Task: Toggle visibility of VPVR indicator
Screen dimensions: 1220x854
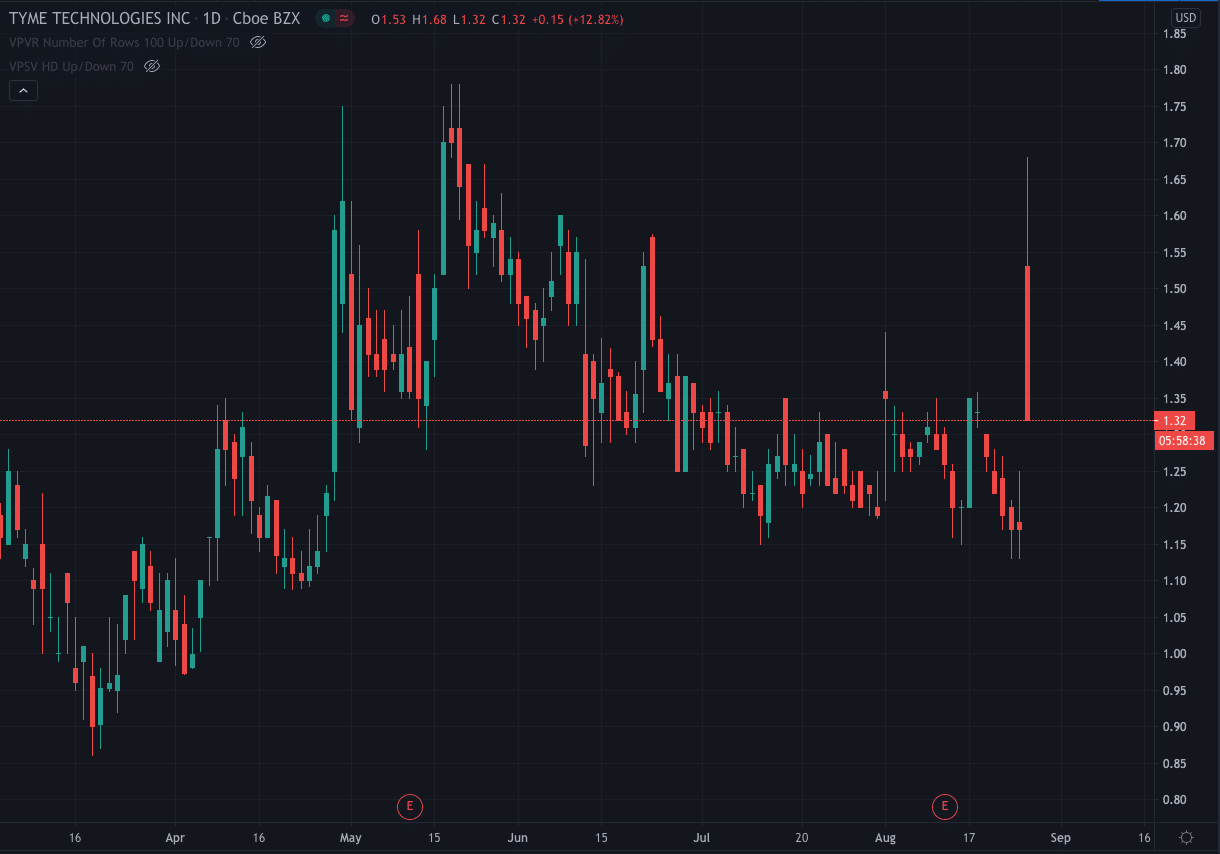Action: [258, 42]
